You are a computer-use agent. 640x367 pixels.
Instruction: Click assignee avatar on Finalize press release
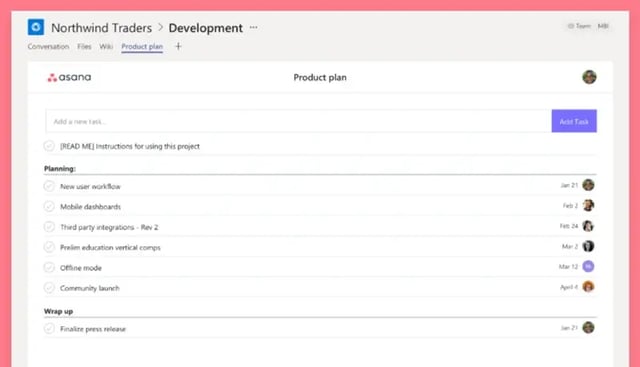tap(588, 327)
